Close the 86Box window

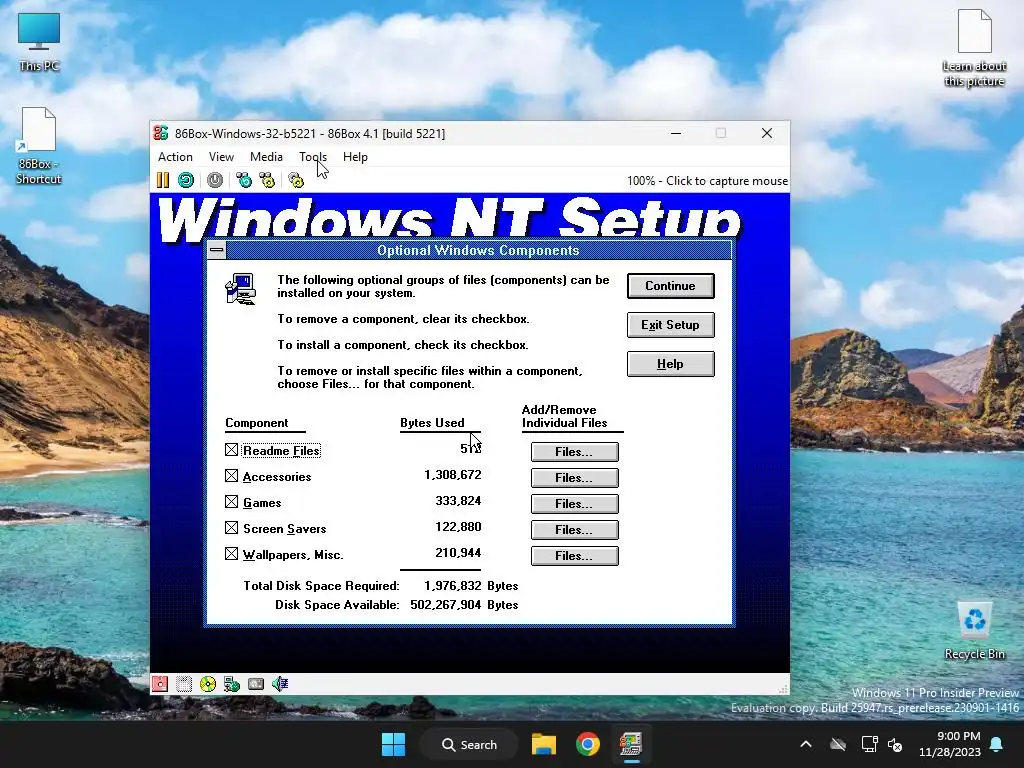click(x=767, y=133)
